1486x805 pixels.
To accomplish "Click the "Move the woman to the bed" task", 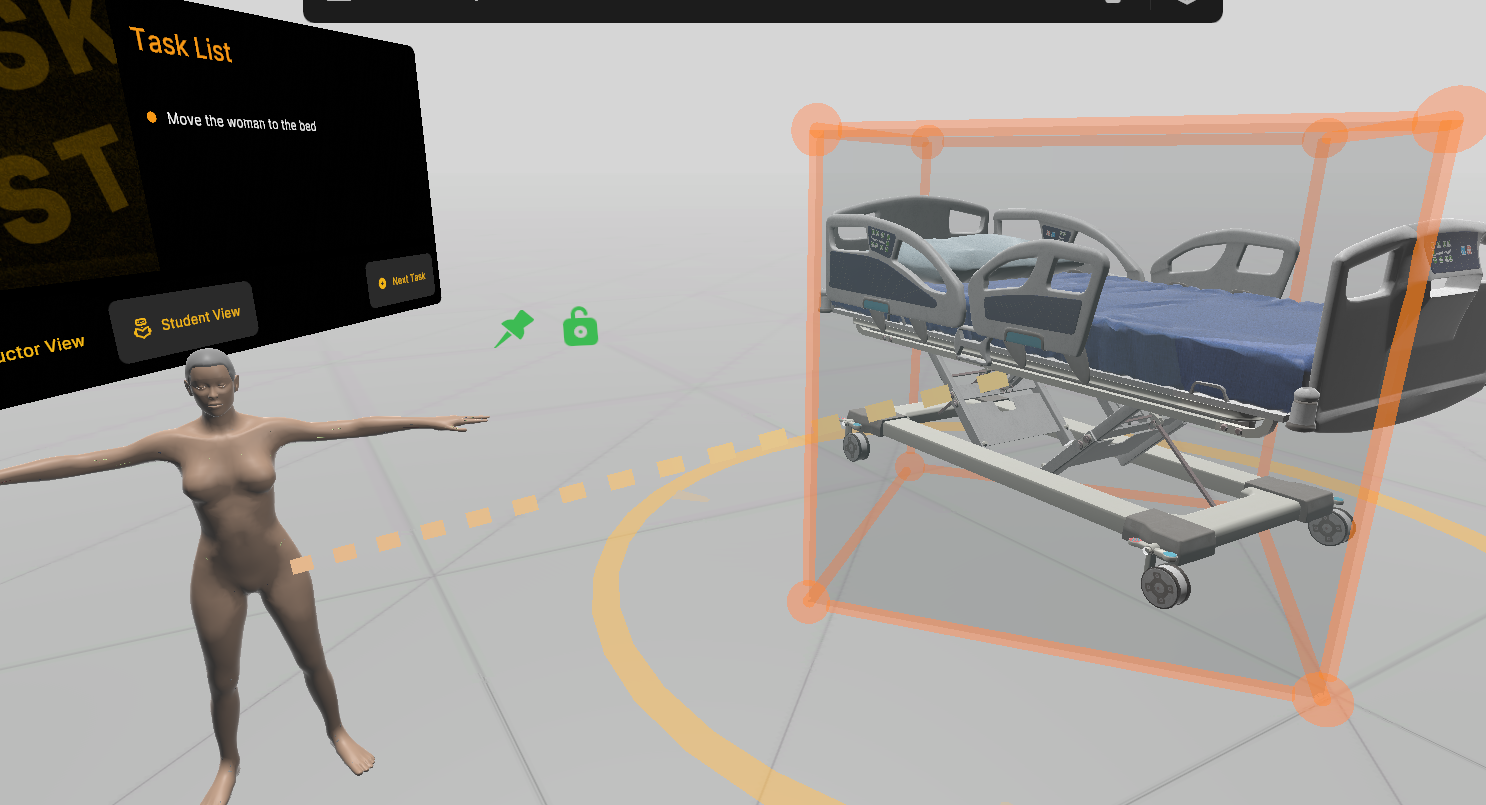I will (241, 122).
